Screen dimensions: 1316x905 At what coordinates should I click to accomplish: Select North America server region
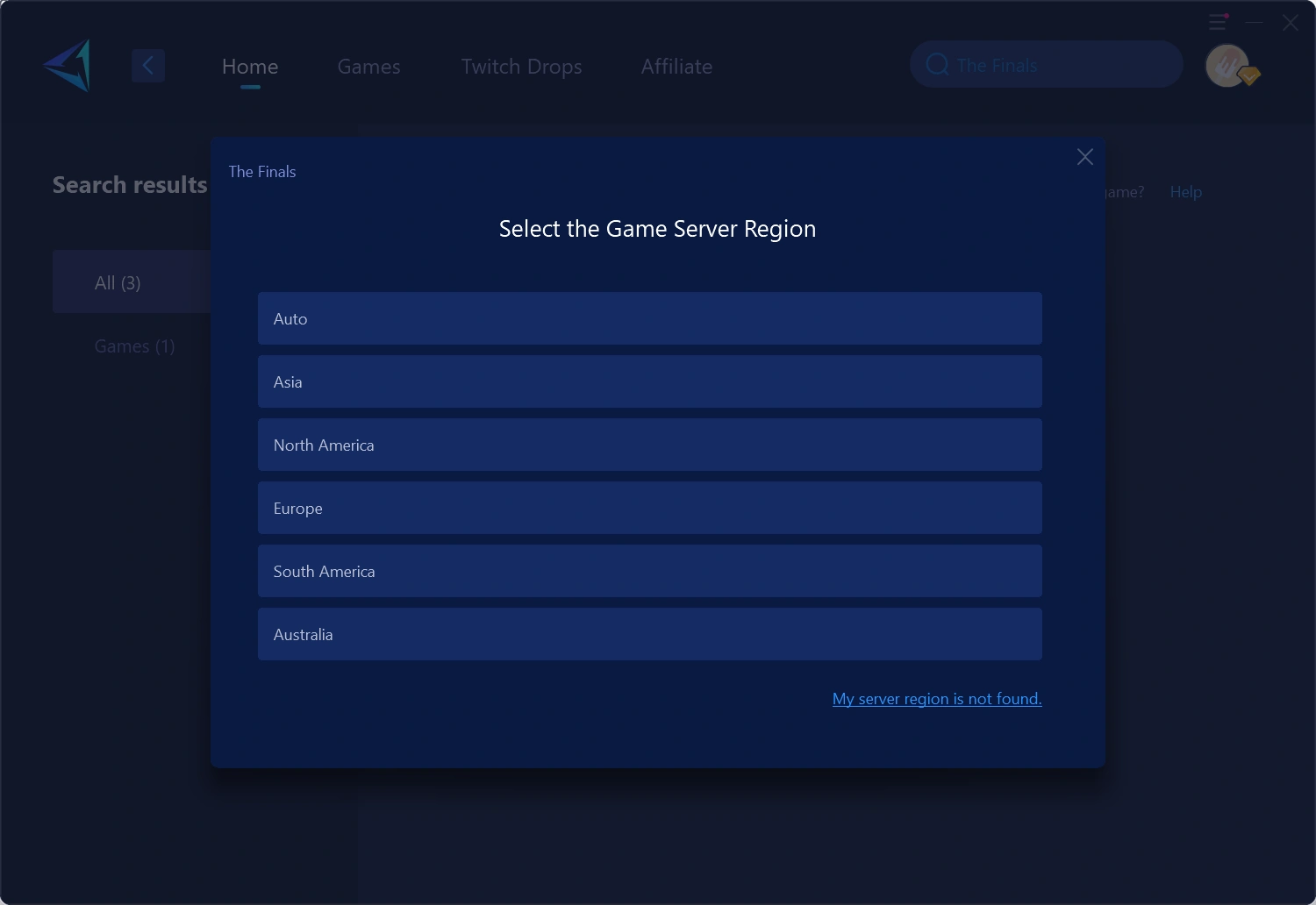click(649, 445)
